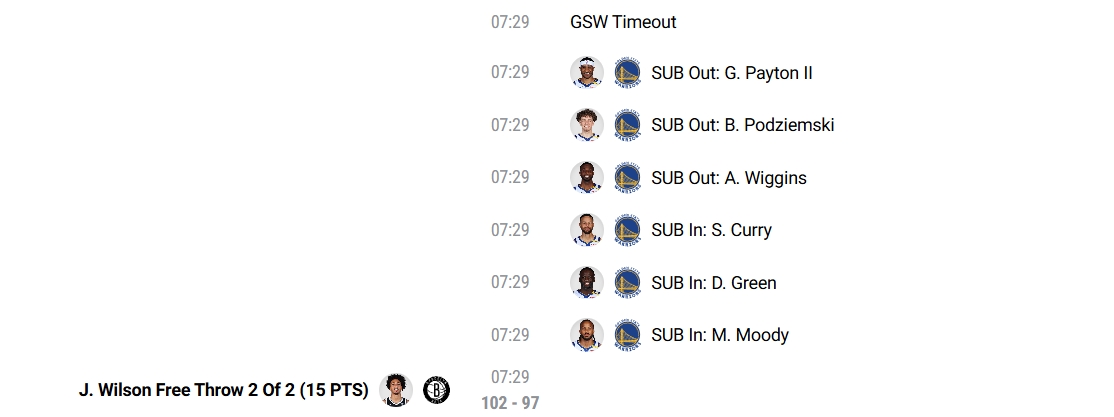Click G. Payton II player headshot
The width and height of the screenshot is (1114, 417).
tap(587, 72)
